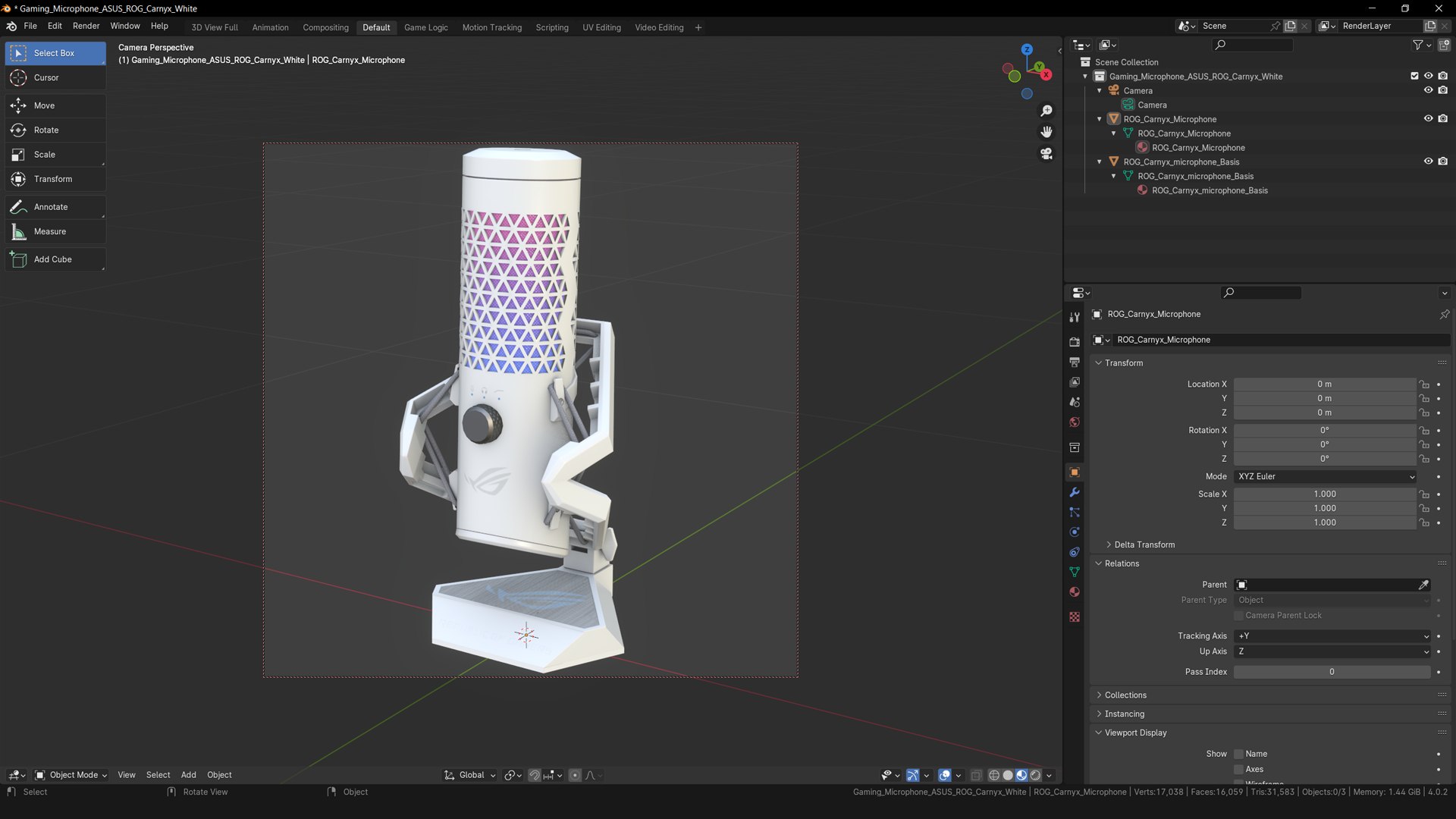Select the Add Cube tool
This screenshot has height=819, width=1456.
coord(55,259)
